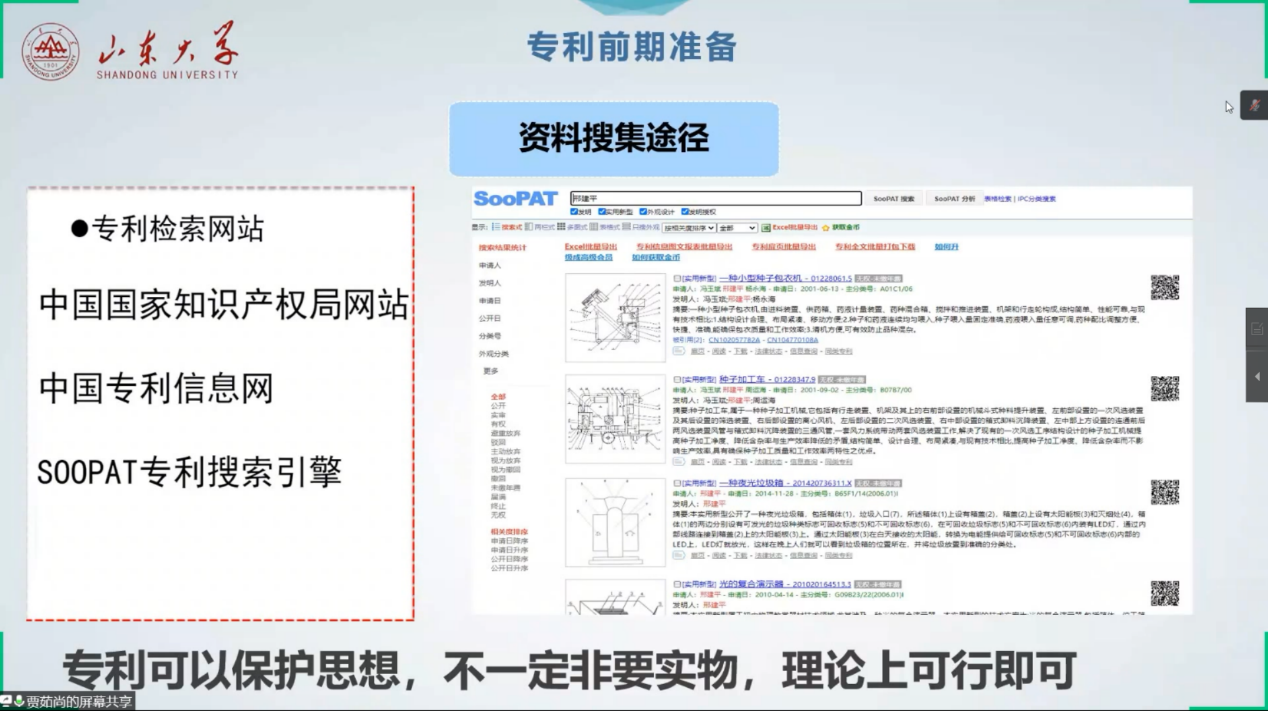Open drawing thumbnail of 种子加工车
Screen dimensions: 1268x711
614,419
